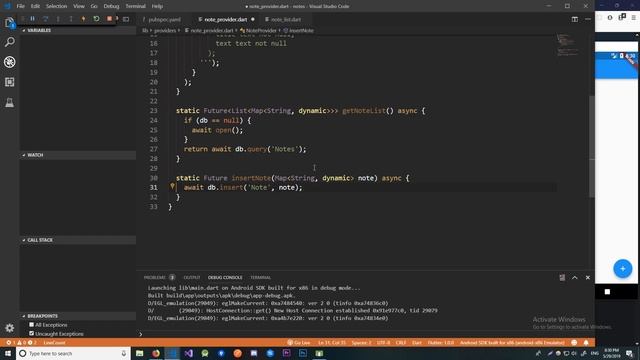Switch to the DEBUG CONSOLE panel tab

(225, 278)
